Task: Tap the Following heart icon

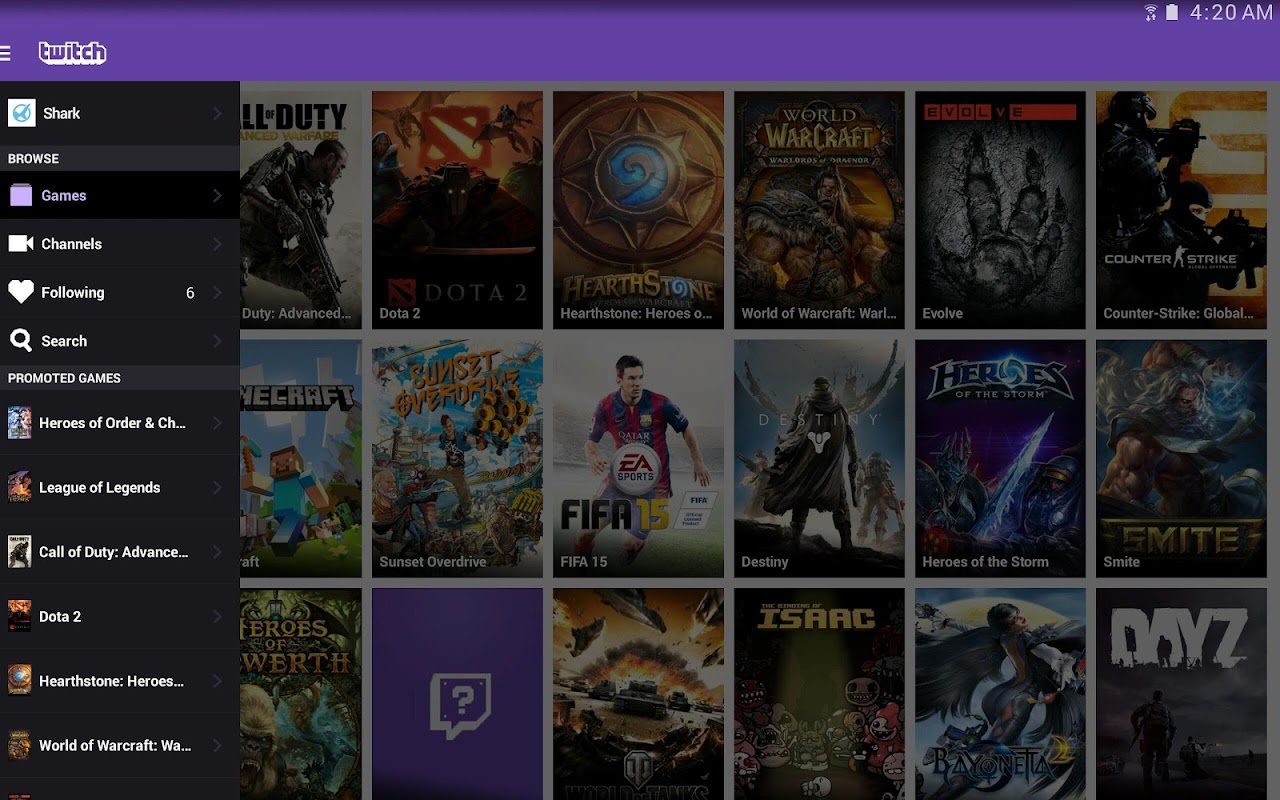Action: click(x=21, y=292)
